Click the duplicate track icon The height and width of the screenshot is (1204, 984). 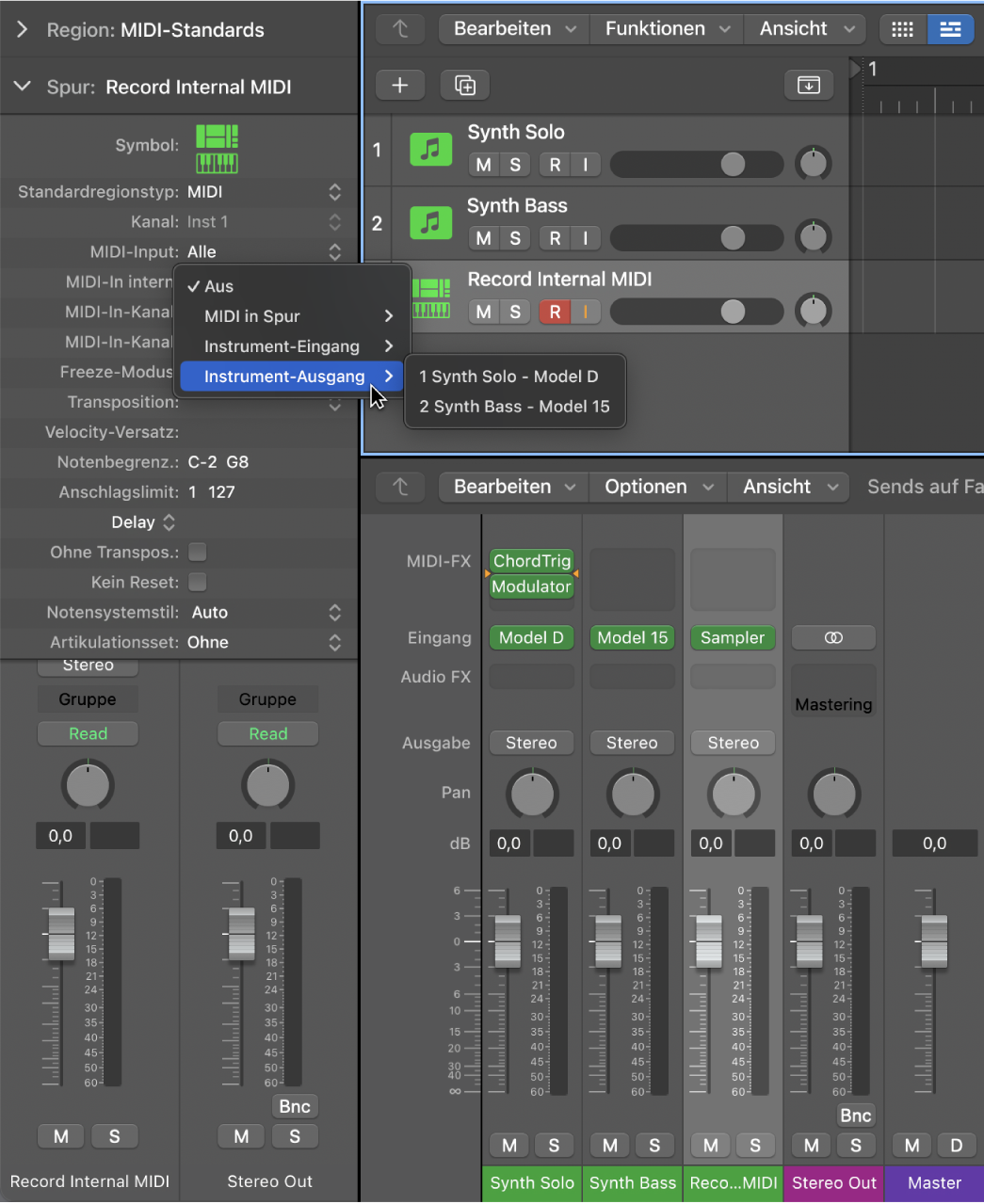[x=465, y=85]
